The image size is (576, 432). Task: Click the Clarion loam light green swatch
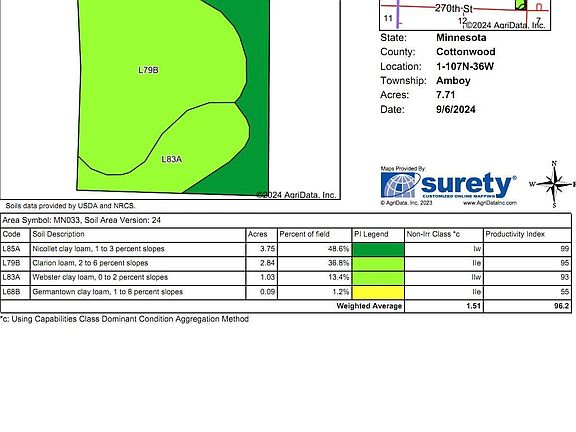378,264
